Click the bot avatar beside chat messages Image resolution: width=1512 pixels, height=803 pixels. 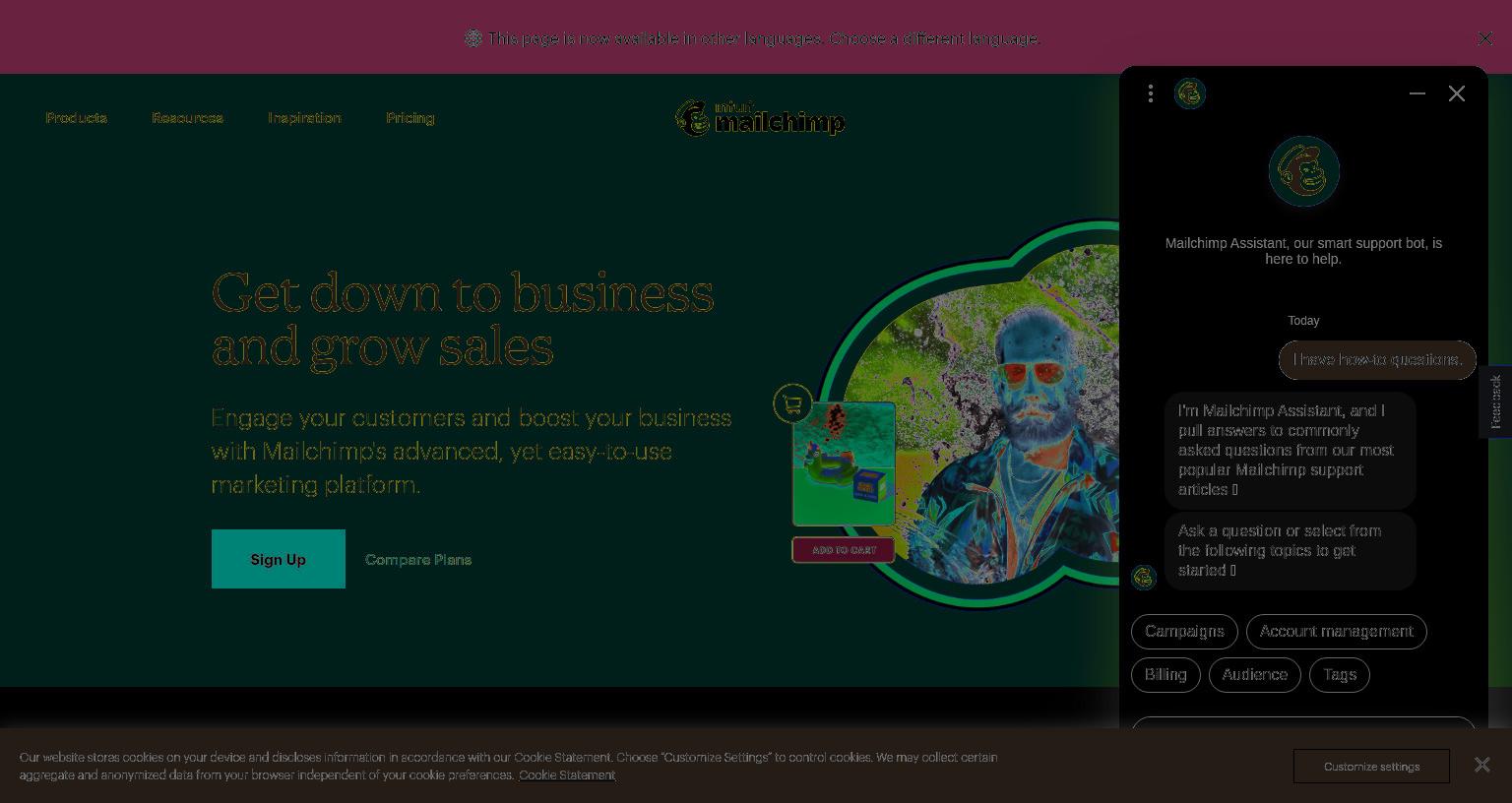click(x=1144, y=578)
